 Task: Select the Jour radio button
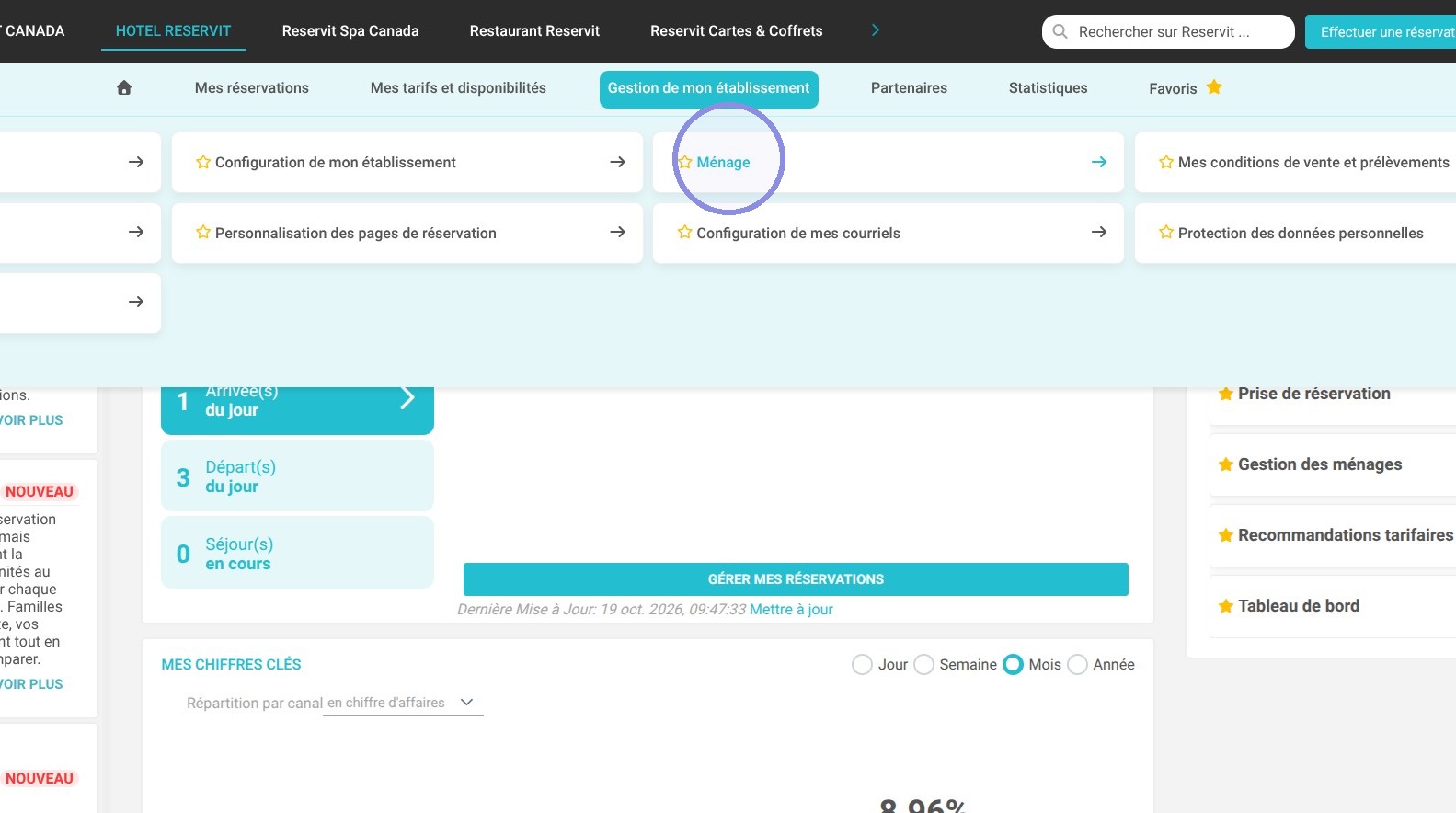(862, 664)
